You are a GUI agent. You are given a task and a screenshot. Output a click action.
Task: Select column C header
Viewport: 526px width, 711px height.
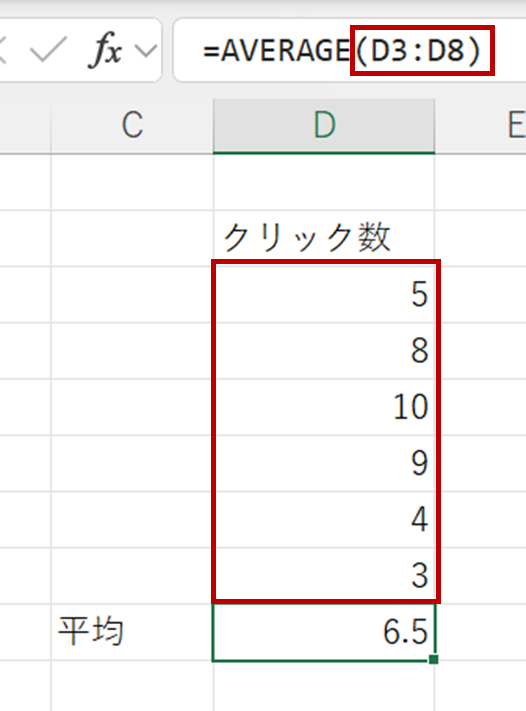coord(132,126)
